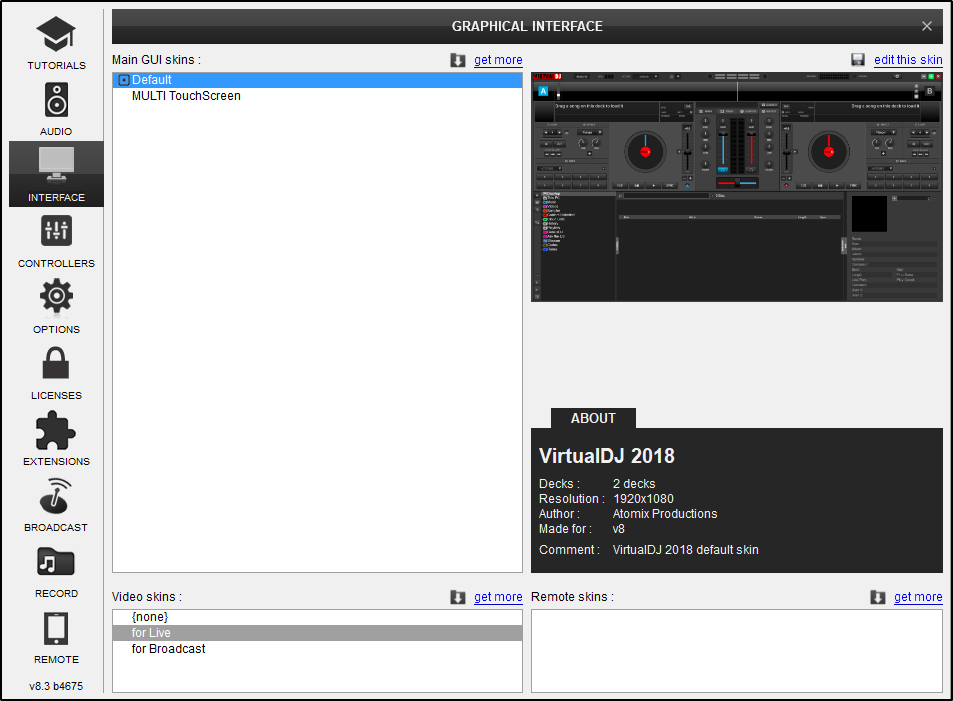Open the Licenses padlock icon

pyautogui.click(x=56, y=363)
